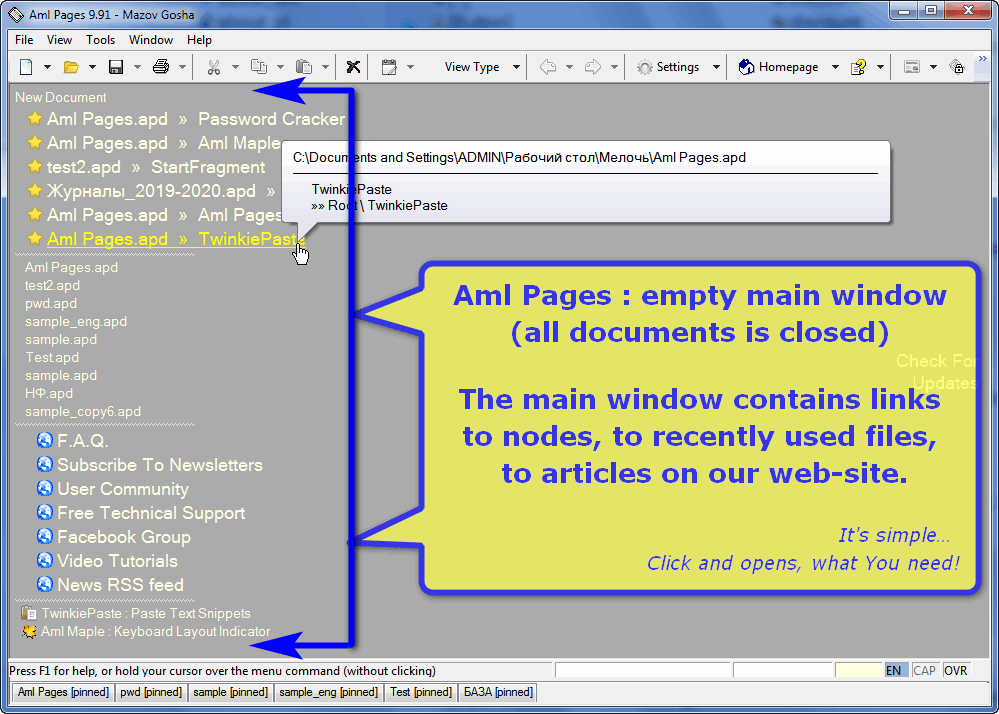
Task: Click the globe icon beside Video Tutorials
Action: (45, 560)
